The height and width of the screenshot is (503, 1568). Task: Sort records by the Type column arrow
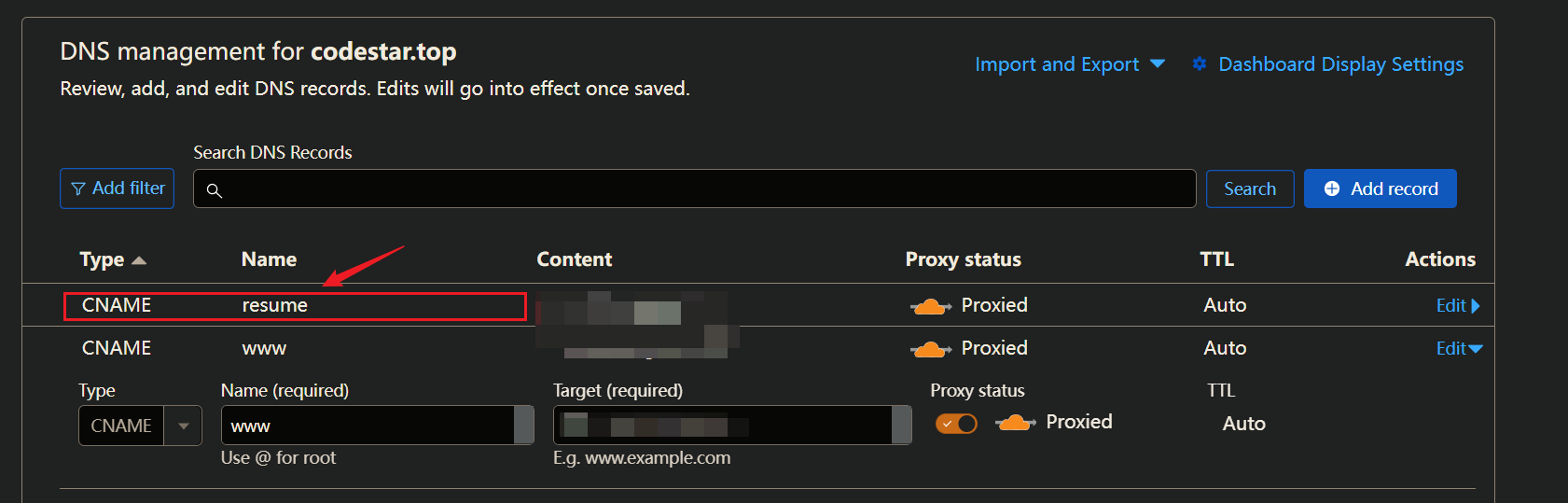click(x=139, y=260)
